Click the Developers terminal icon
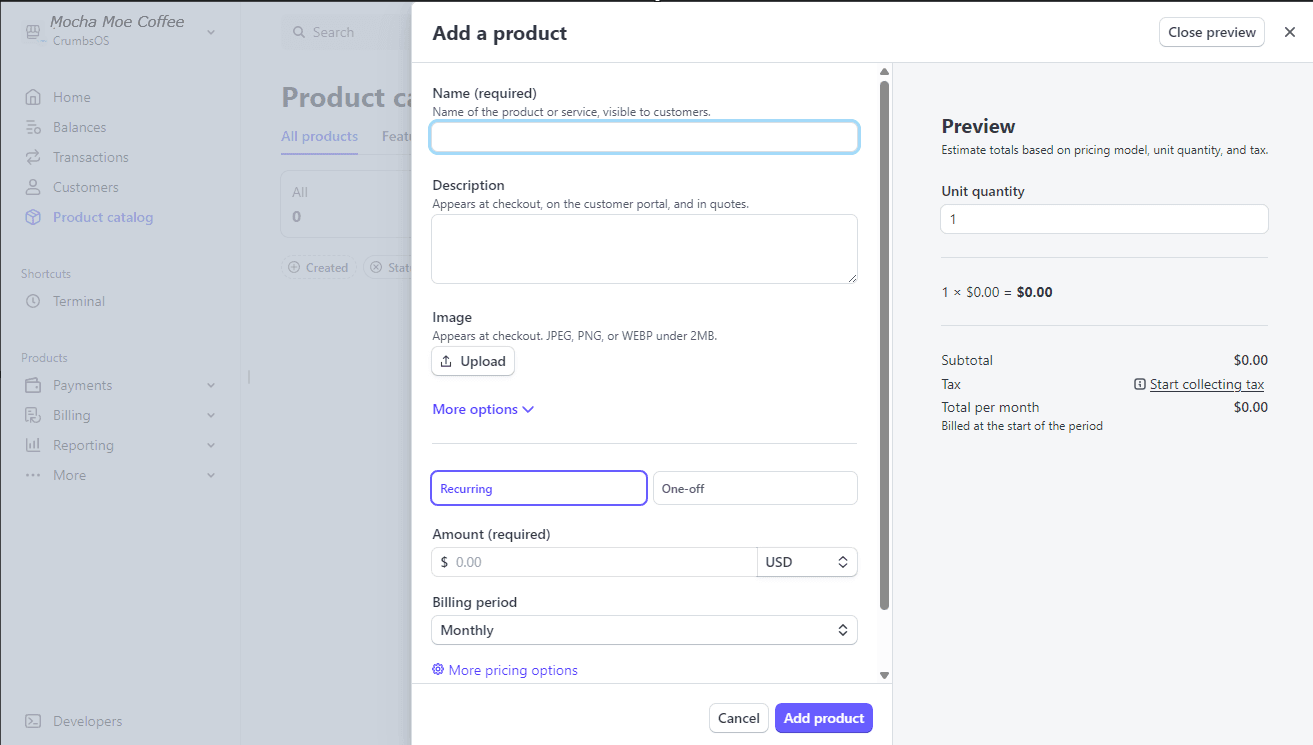 (x=33, y=721)
